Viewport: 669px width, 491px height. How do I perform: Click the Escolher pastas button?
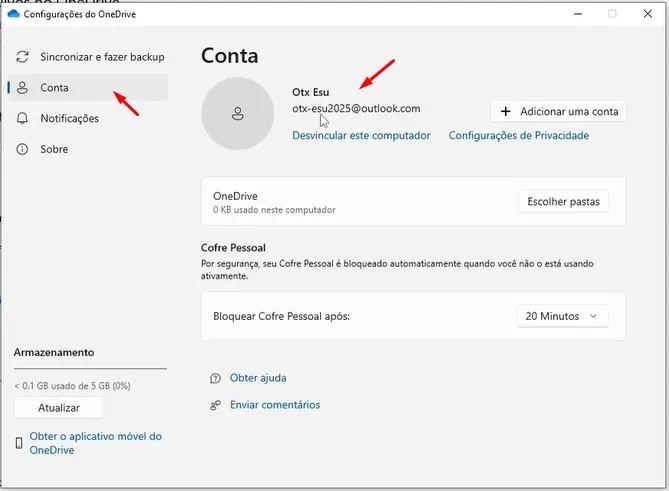[563, 201]
